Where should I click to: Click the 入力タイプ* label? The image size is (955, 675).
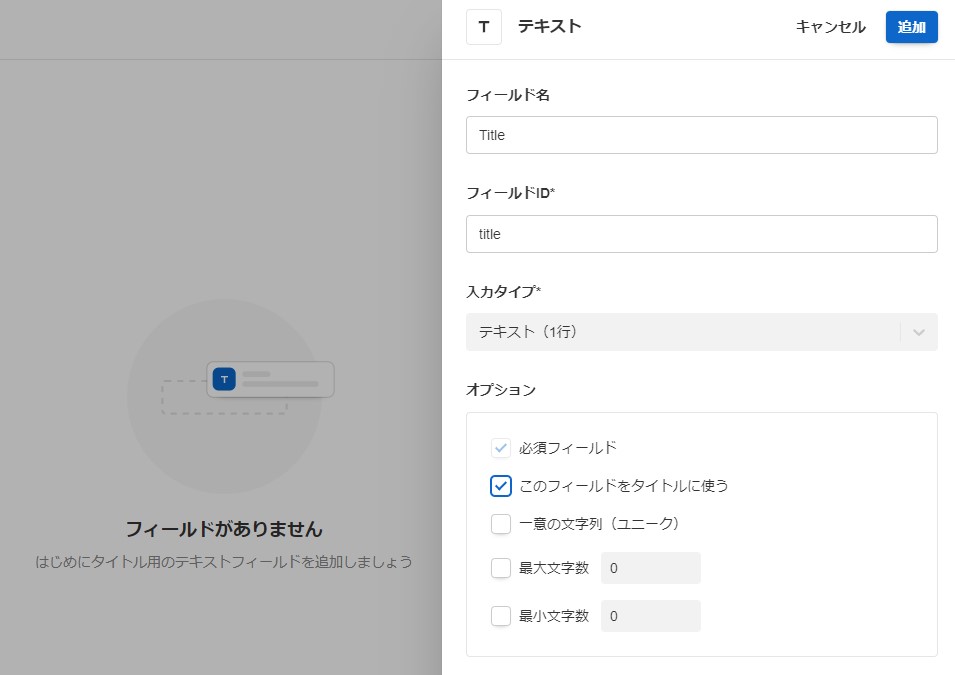(x=503, y=292)
